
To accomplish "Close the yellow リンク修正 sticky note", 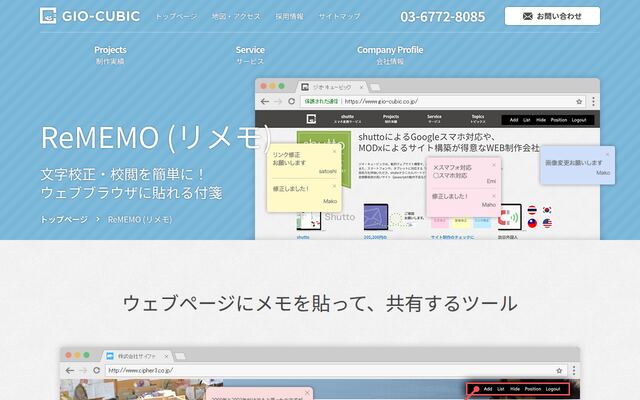I will tap(334, 151).
